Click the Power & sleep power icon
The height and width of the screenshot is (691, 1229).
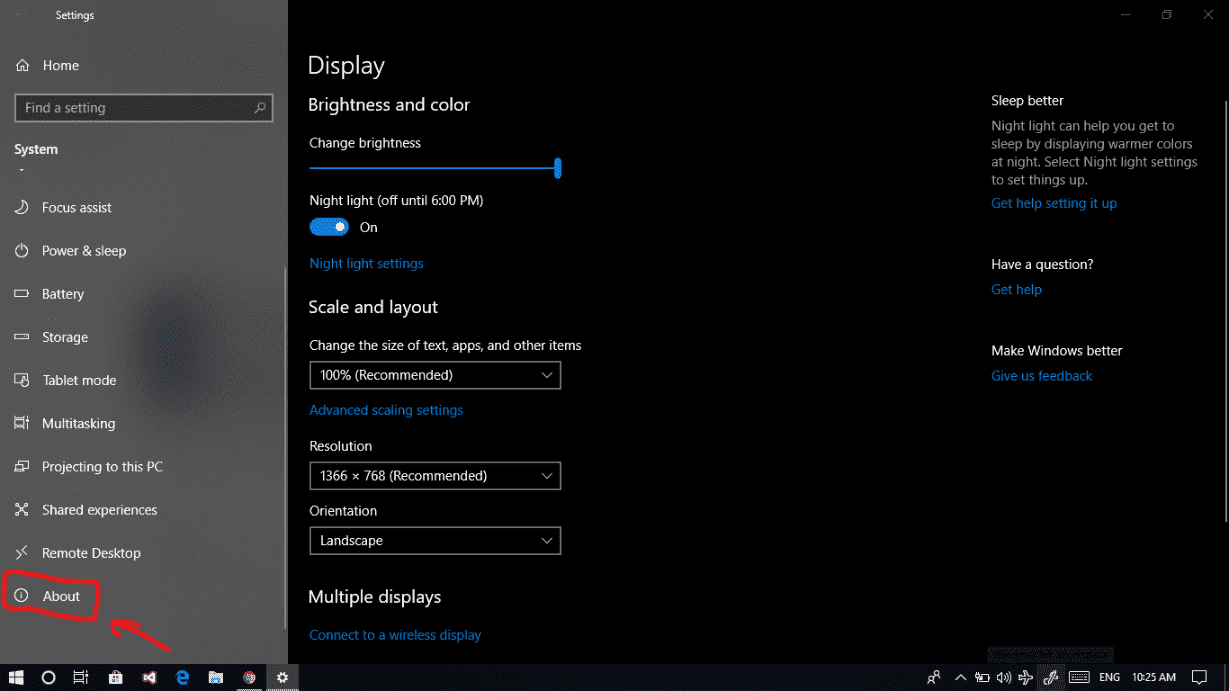coord(21,250)
